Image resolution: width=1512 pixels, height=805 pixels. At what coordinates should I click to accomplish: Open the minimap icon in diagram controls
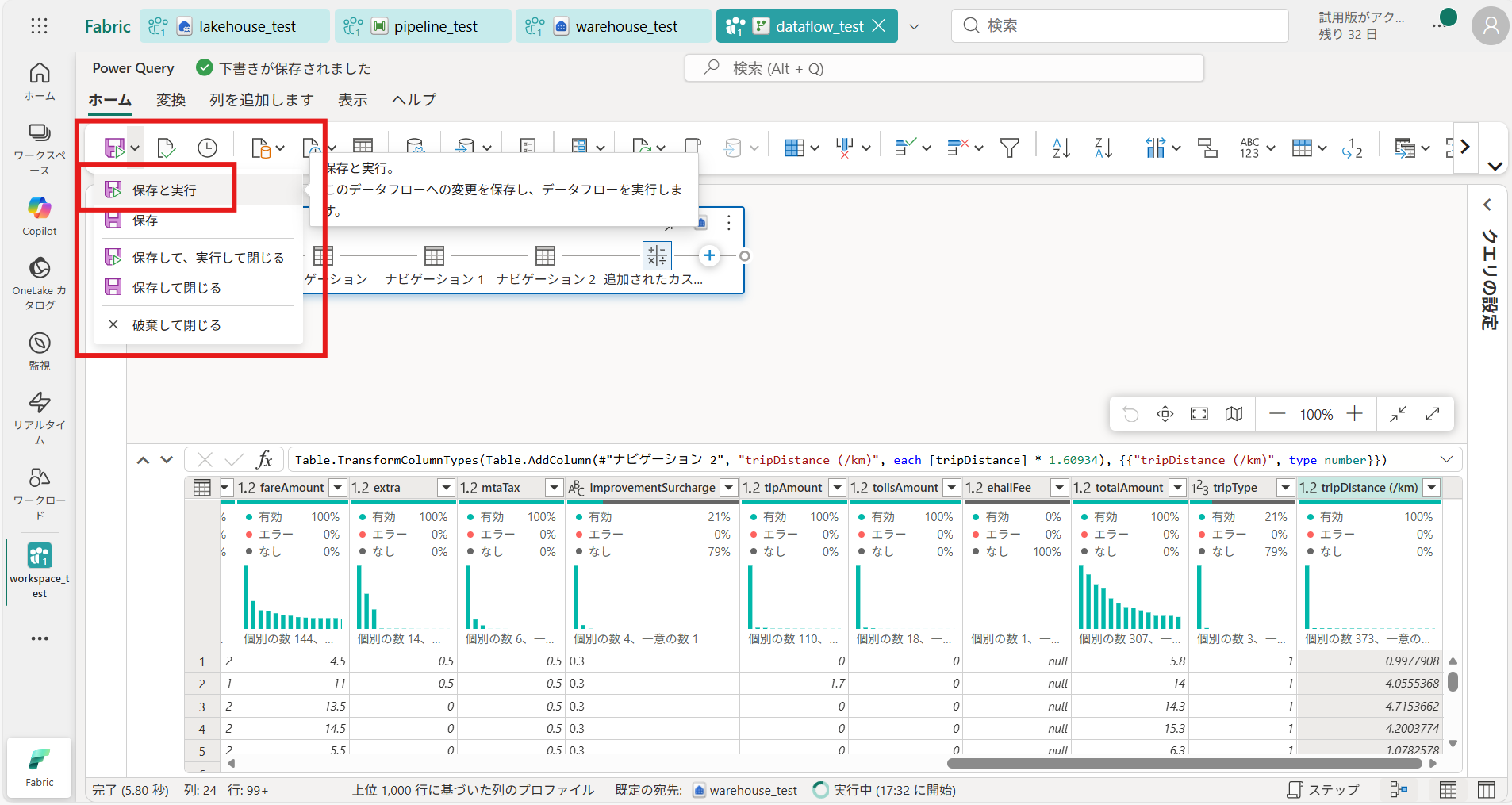click(1234, 414)
